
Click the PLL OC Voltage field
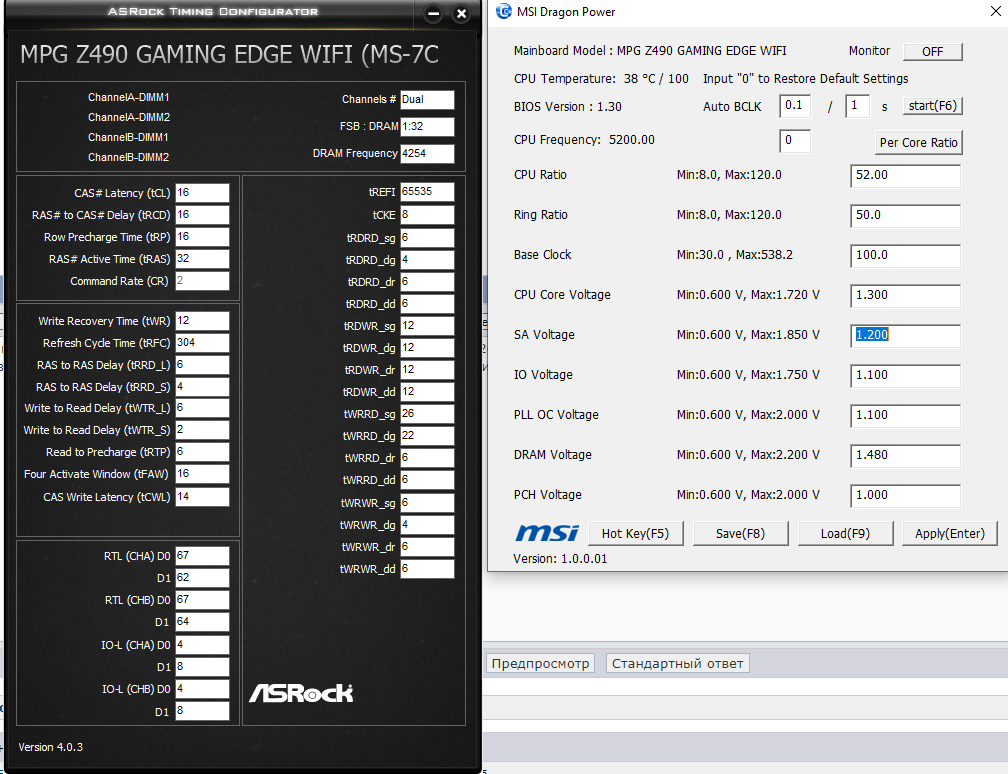(905, 415)
